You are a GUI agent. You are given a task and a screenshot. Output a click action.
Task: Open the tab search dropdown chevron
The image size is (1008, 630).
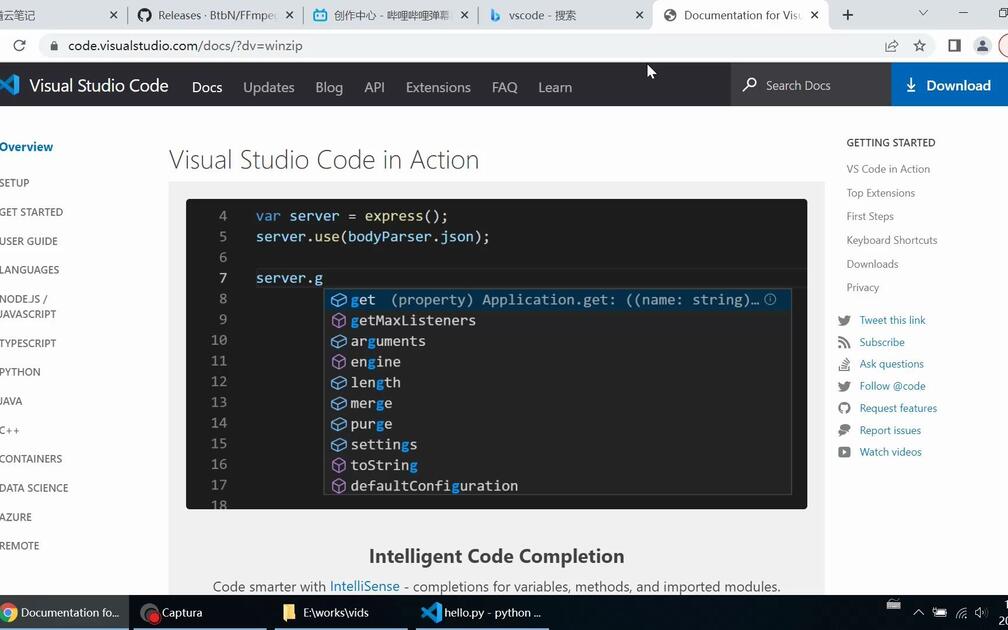coord(923,14)
